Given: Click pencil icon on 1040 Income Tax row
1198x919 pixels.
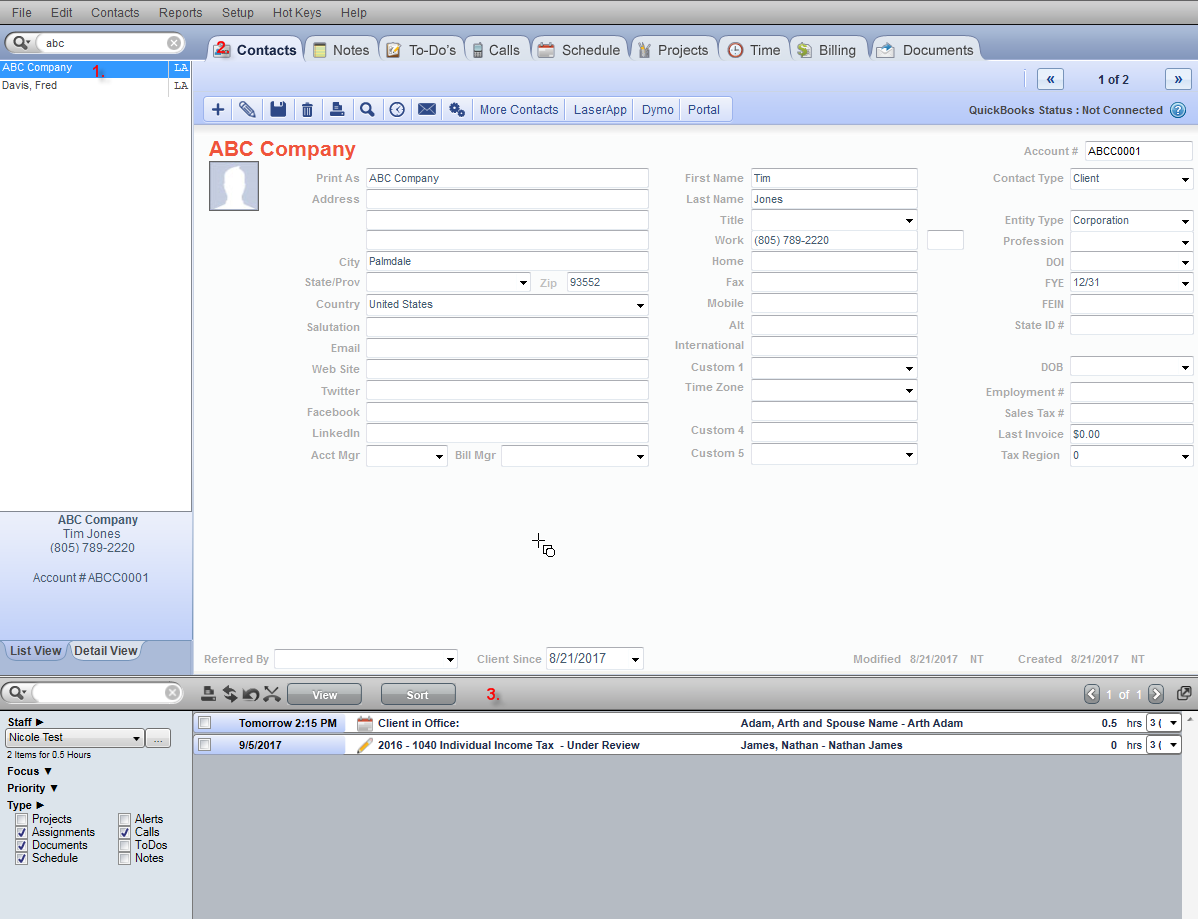Looking at the screenshot, I should click(365, 745).
